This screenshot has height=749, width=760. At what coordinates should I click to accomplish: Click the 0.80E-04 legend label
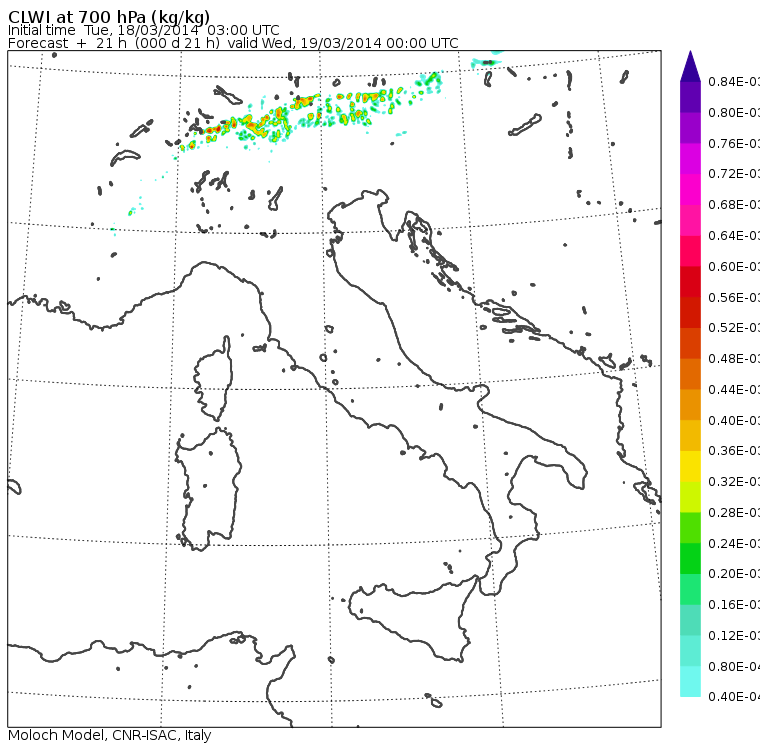pyautogui.click(x=734, y=667)
